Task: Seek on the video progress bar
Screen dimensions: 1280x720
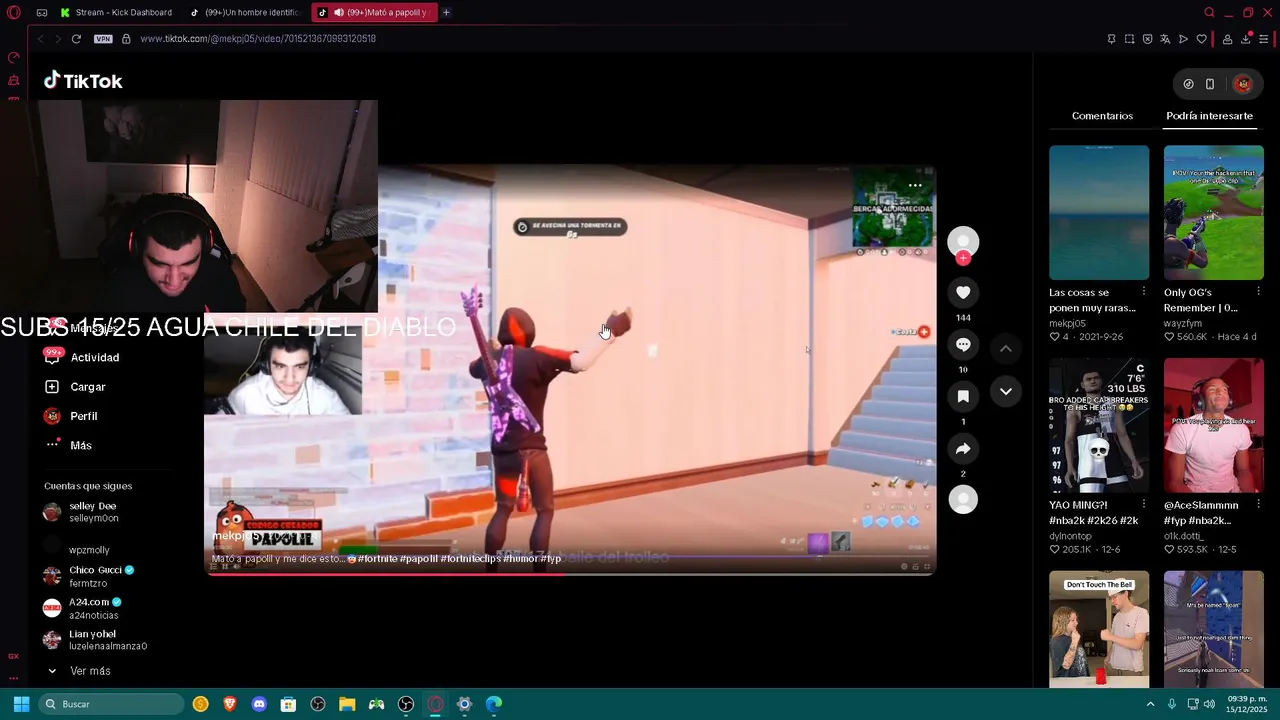Action: 571,573
